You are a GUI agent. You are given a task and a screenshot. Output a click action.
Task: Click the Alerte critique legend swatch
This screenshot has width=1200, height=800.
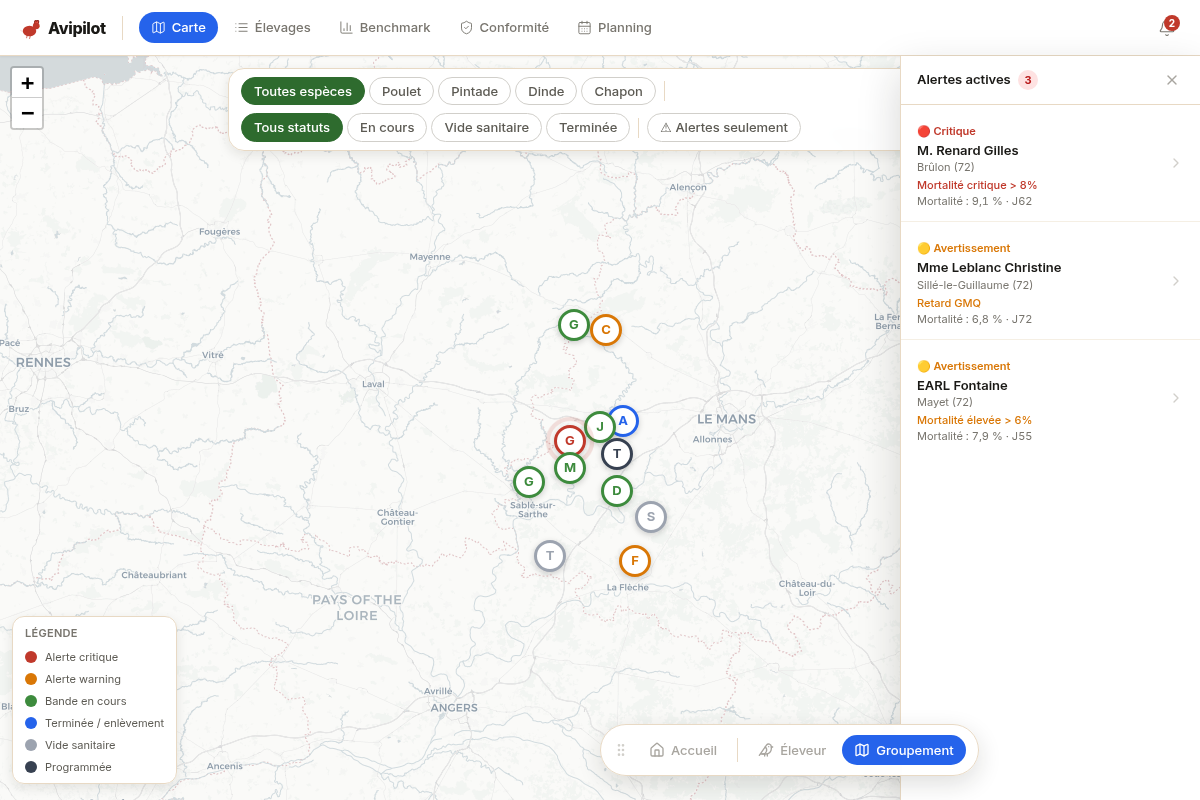pos(31,657)
